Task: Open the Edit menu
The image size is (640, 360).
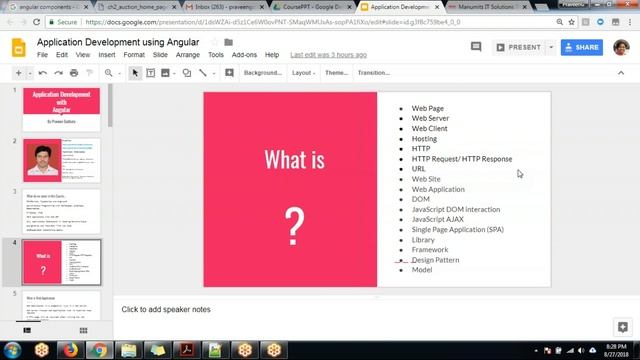Action: click(62, 55)
